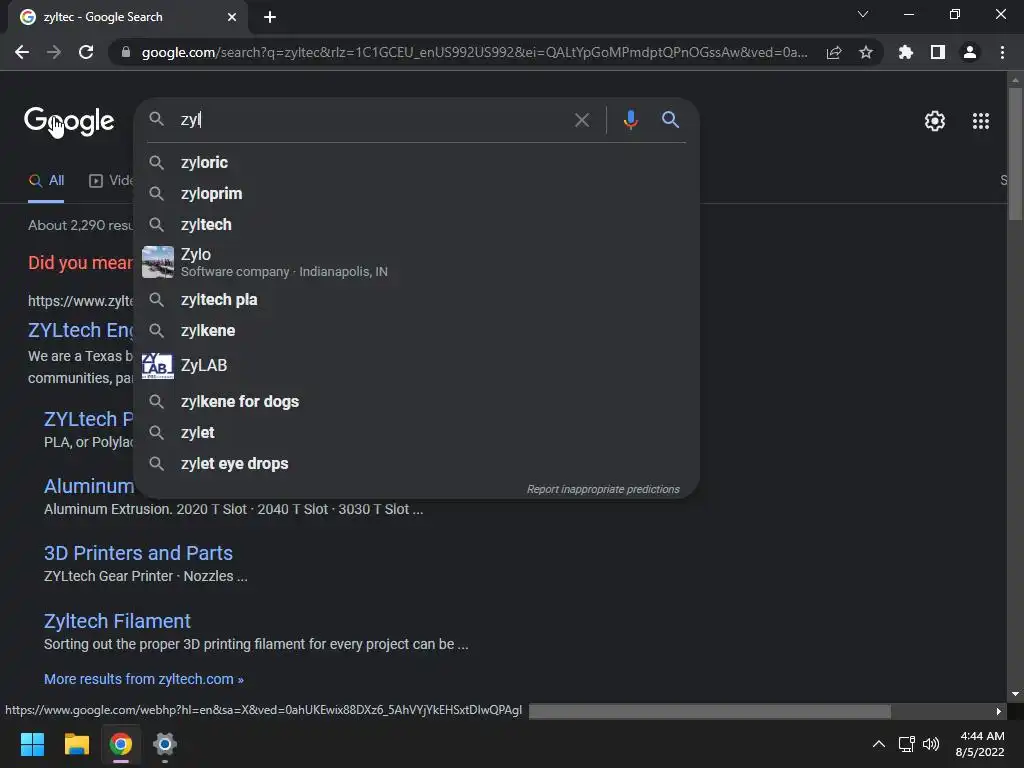Viewport: 1024px width, 768px height.
Task: Click inside the search input field
Action: coord(372,120)
